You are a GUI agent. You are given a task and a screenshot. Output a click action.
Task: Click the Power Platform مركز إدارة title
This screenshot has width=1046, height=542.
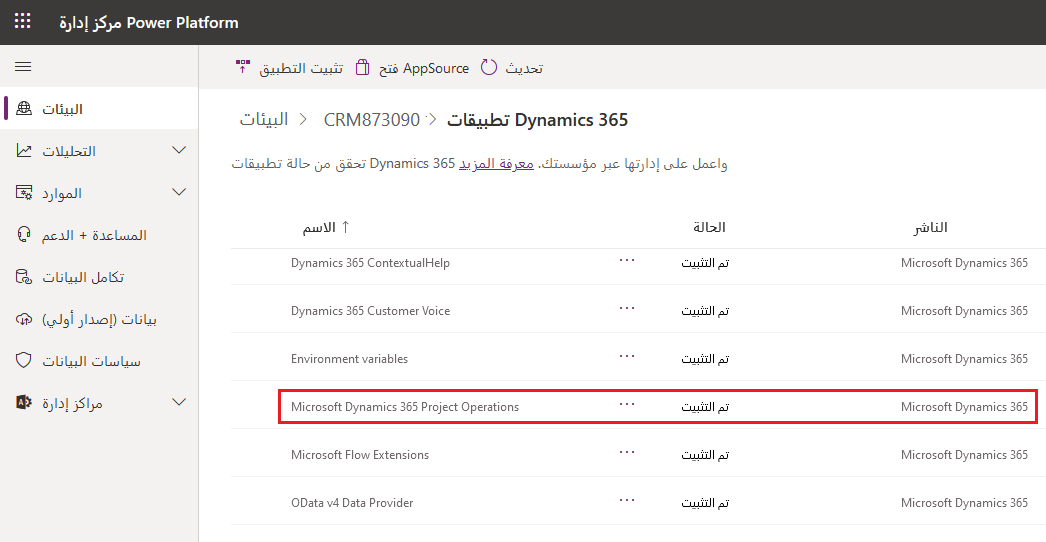148,23
